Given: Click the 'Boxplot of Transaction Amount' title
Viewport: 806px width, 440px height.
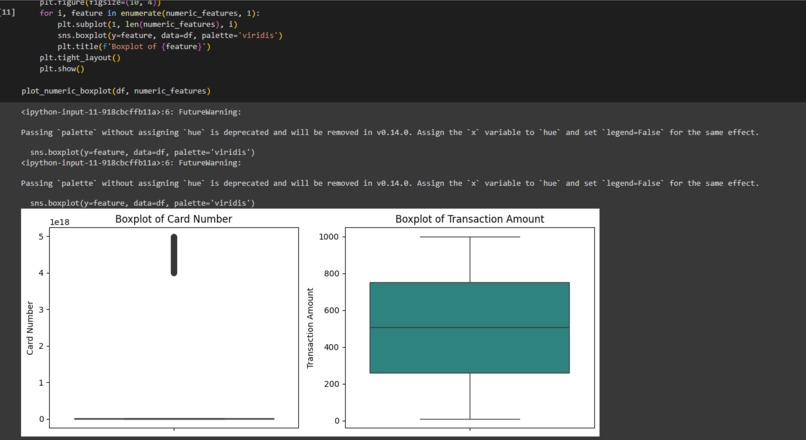Looking at the screenshot, I should [469, 219].
